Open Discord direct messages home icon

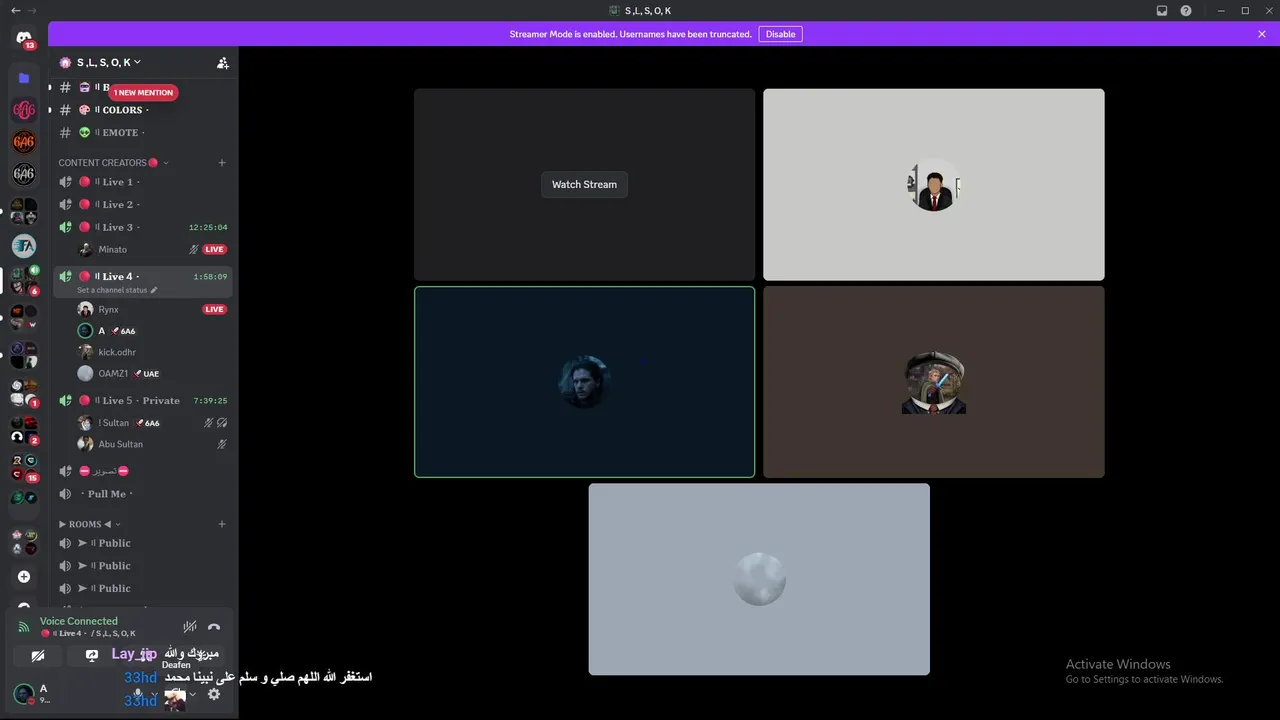24,38
